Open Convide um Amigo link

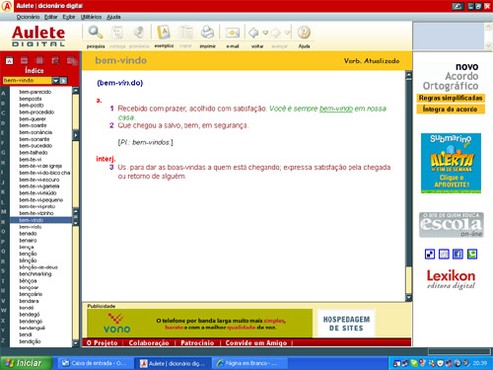click(x=256, y=343)
